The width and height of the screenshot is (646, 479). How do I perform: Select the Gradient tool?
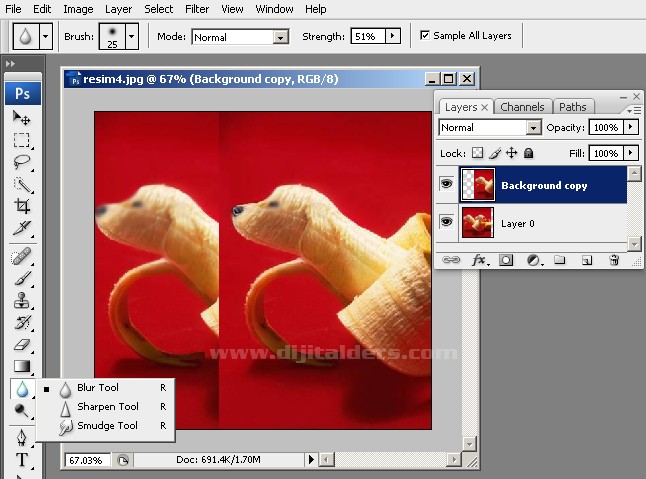click(21, 366)
